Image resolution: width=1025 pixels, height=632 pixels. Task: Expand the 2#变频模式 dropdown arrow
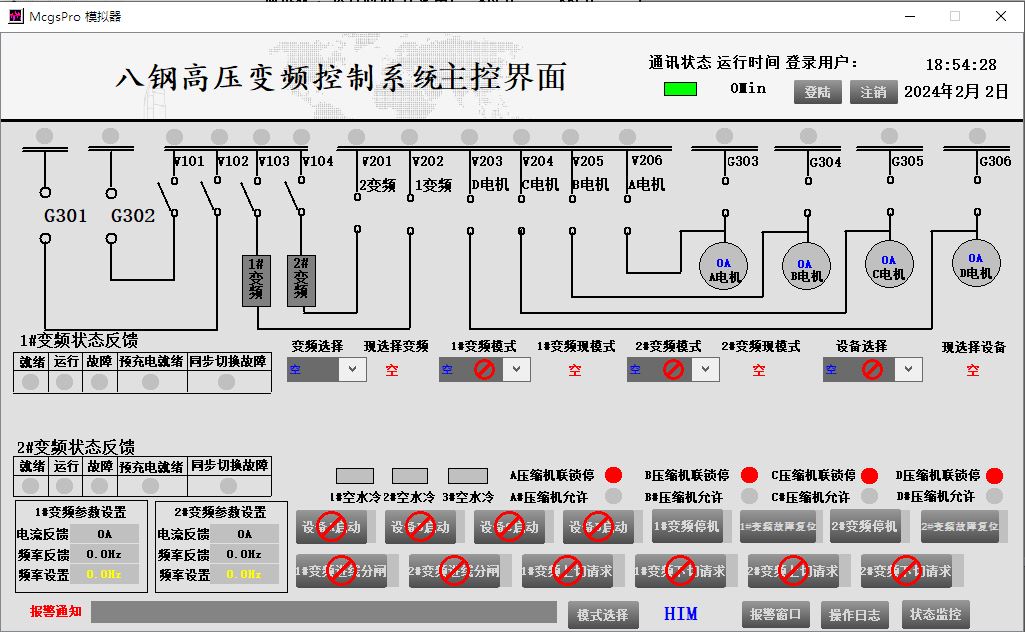(705, 369)
